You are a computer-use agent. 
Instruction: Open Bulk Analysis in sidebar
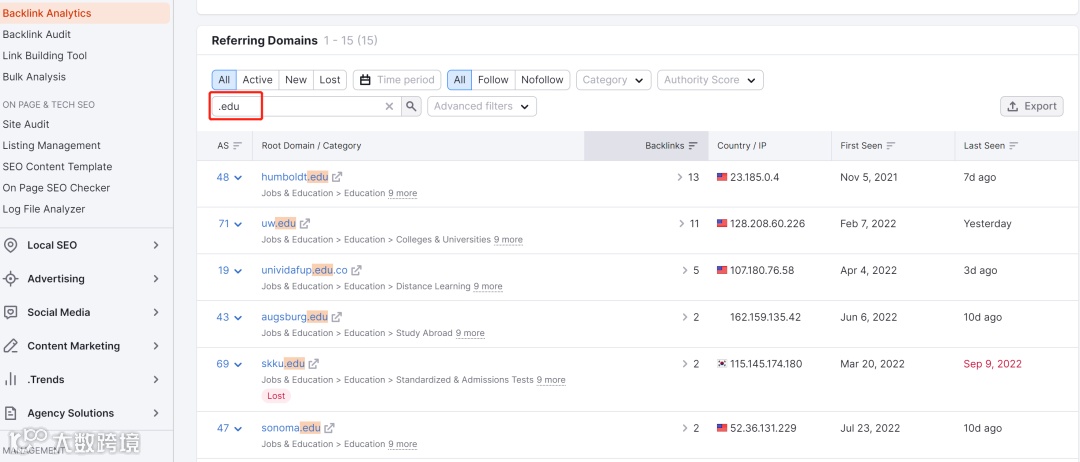coord(34,77)
